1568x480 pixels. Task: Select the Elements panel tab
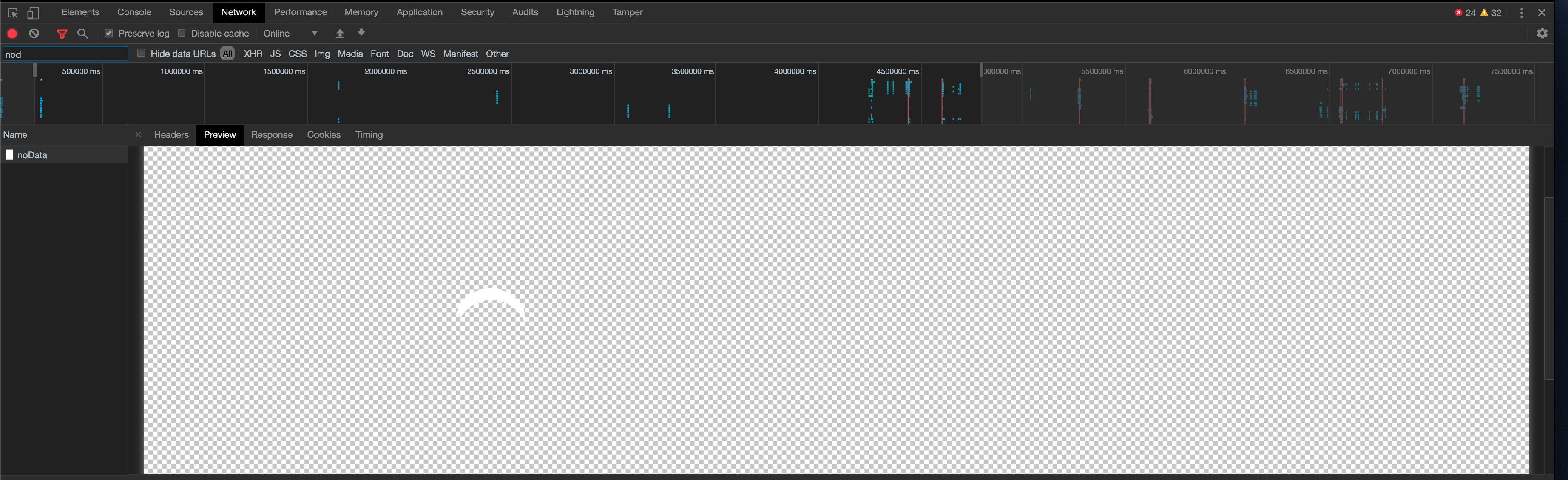coord(80,12)
